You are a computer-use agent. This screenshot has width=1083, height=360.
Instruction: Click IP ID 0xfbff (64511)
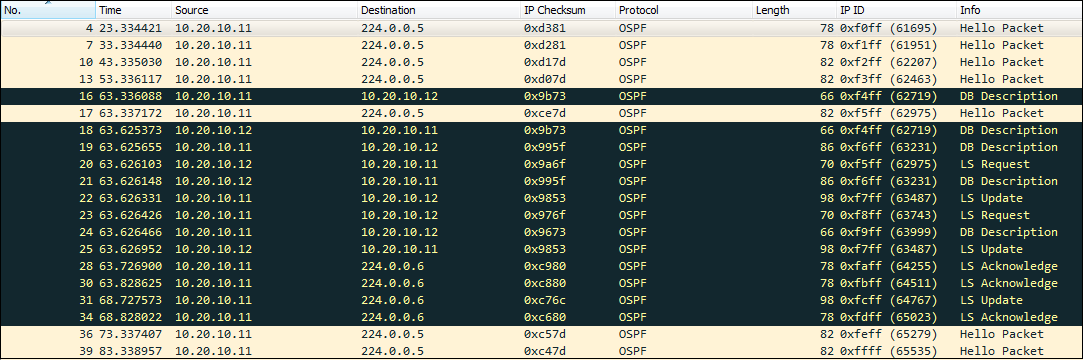coord(888,283)
